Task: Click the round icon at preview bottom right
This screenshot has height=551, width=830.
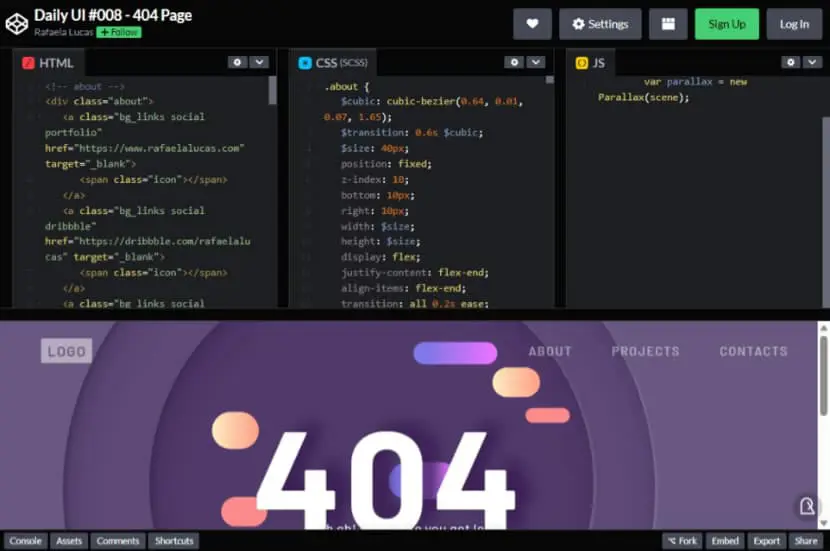Action: 807,506
